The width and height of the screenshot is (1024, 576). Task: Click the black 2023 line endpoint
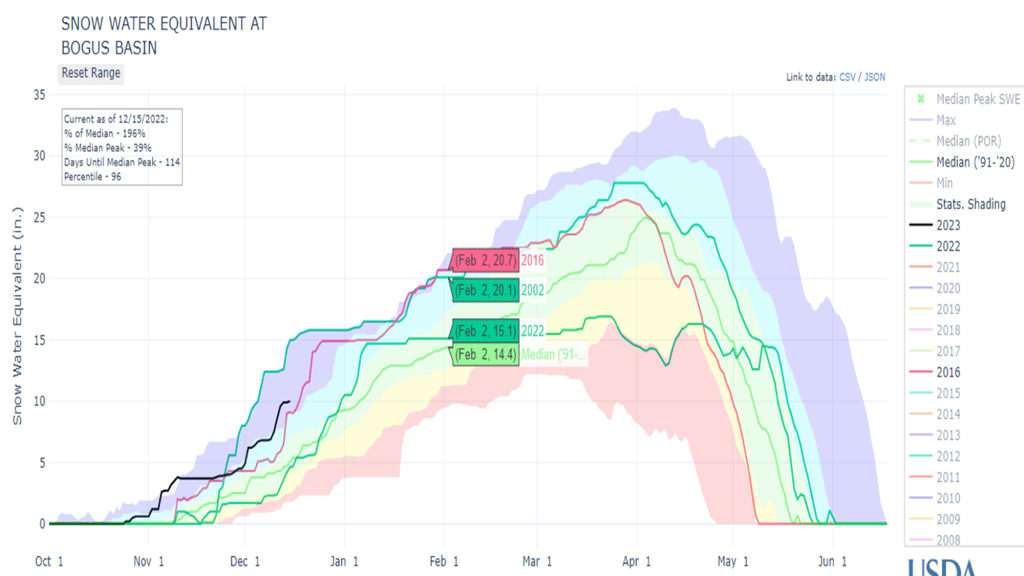click(289, 401)
